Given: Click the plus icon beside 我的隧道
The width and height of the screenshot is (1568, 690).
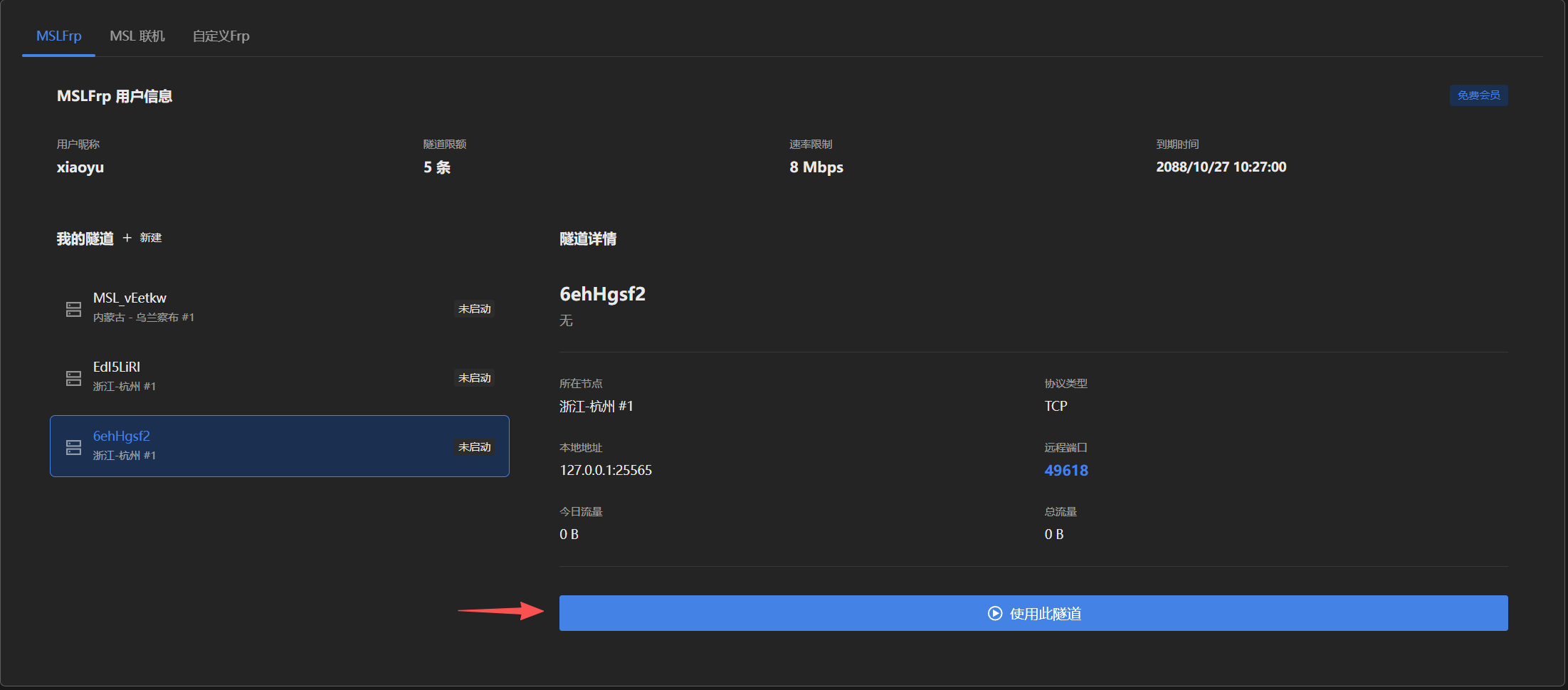Looking at the screenshot, I should 127,238.
